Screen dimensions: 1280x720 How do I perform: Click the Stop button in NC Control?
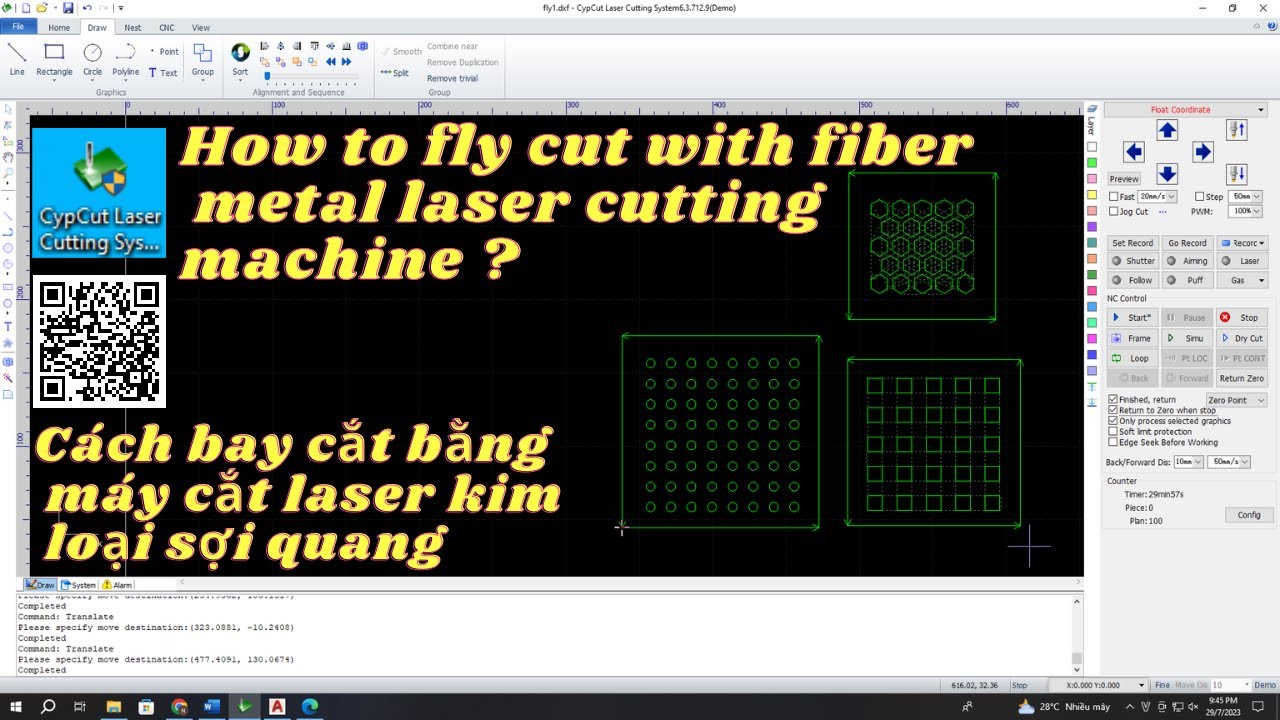[x=1242, y=318]
